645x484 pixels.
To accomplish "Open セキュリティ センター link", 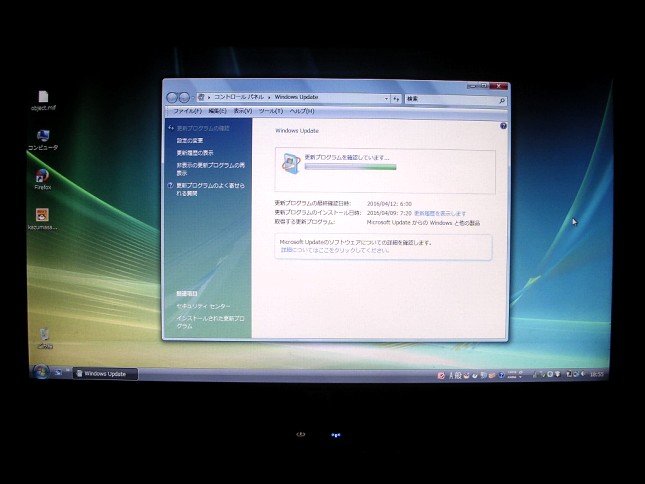I will (203, 306).
